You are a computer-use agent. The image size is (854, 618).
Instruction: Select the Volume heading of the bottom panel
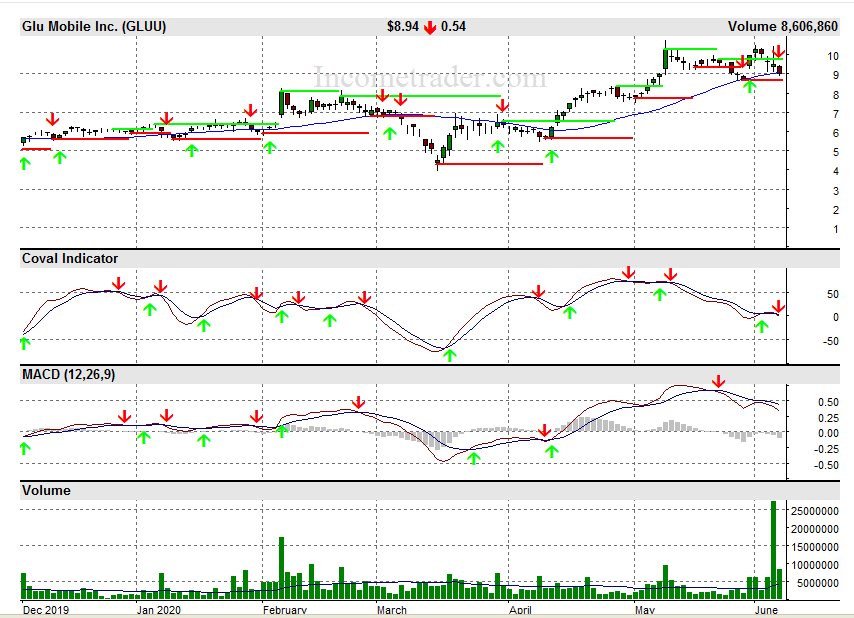click(46, 491)
